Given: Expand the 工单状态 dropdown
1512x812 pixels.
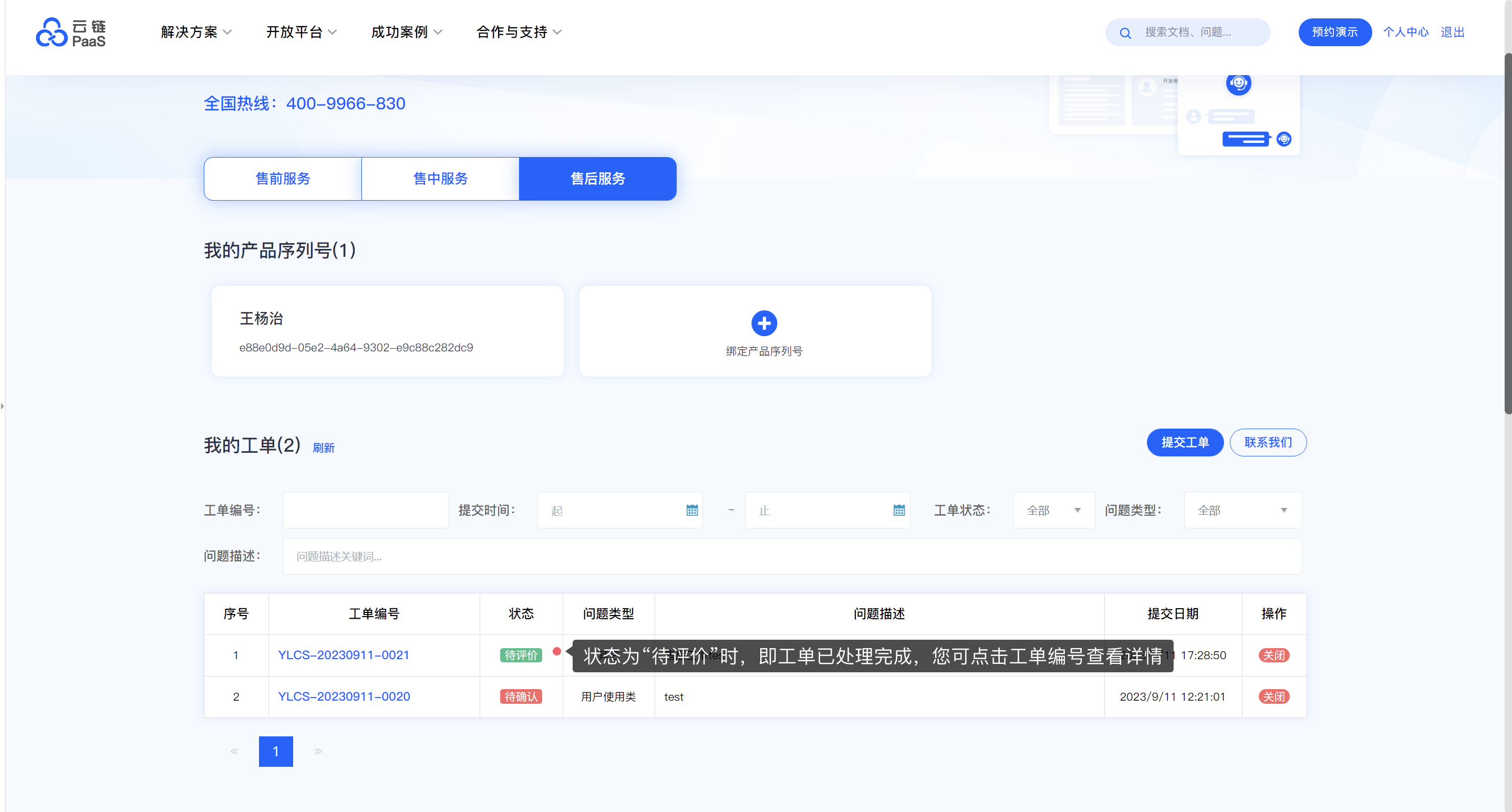Looking at the screenshot, I should pos(1053,511).
